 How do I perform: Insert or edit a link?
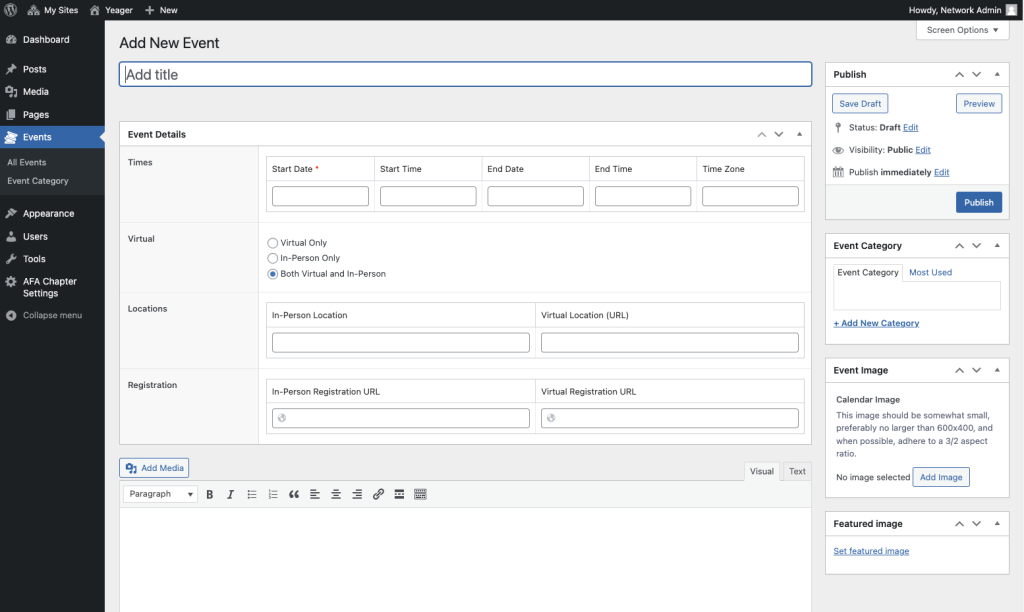click(x=378, y=494)
